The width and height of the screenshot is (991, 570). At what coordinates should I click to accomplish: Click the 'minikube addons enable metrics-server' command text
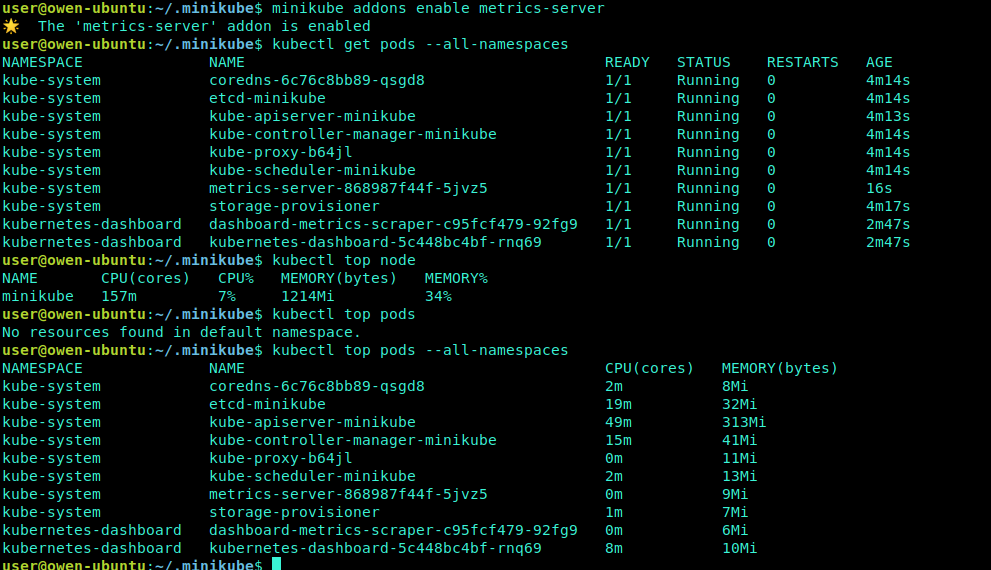click(x=438, y=8)
